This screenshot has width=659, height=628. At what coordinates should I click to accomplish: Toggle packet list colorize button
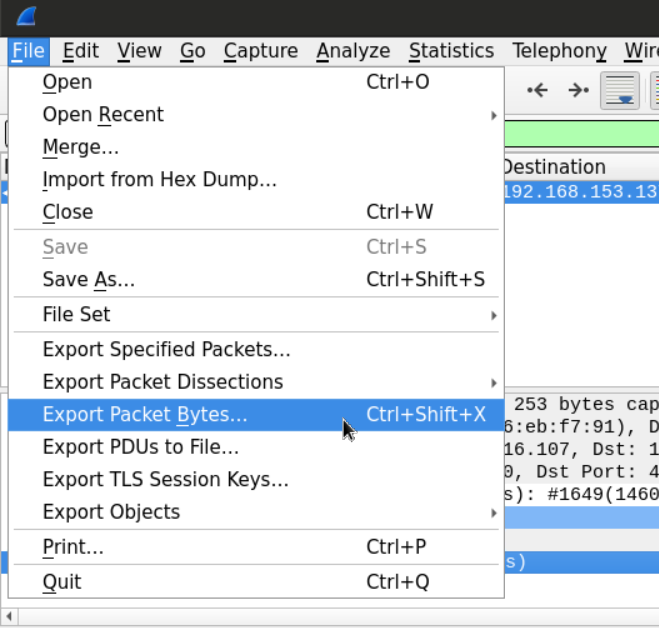tap(654, 90)
